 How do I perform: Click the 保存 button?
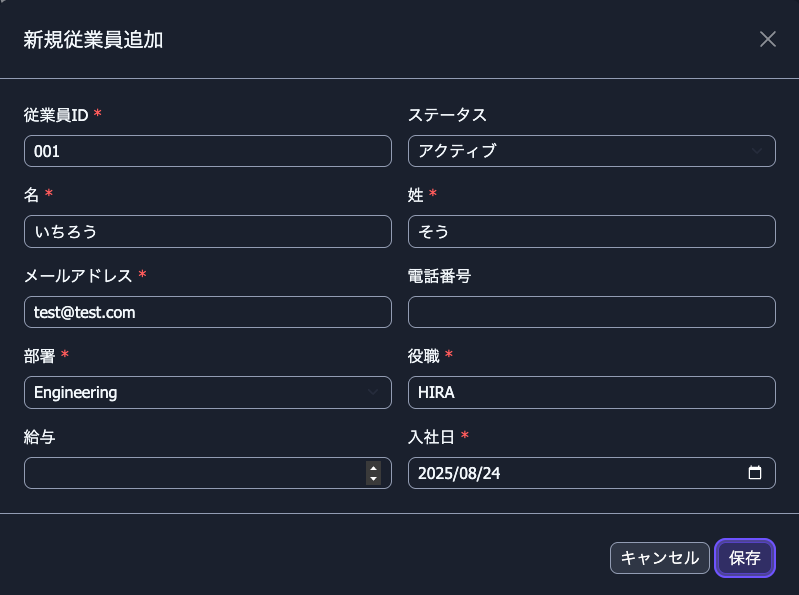pos(744,558)
